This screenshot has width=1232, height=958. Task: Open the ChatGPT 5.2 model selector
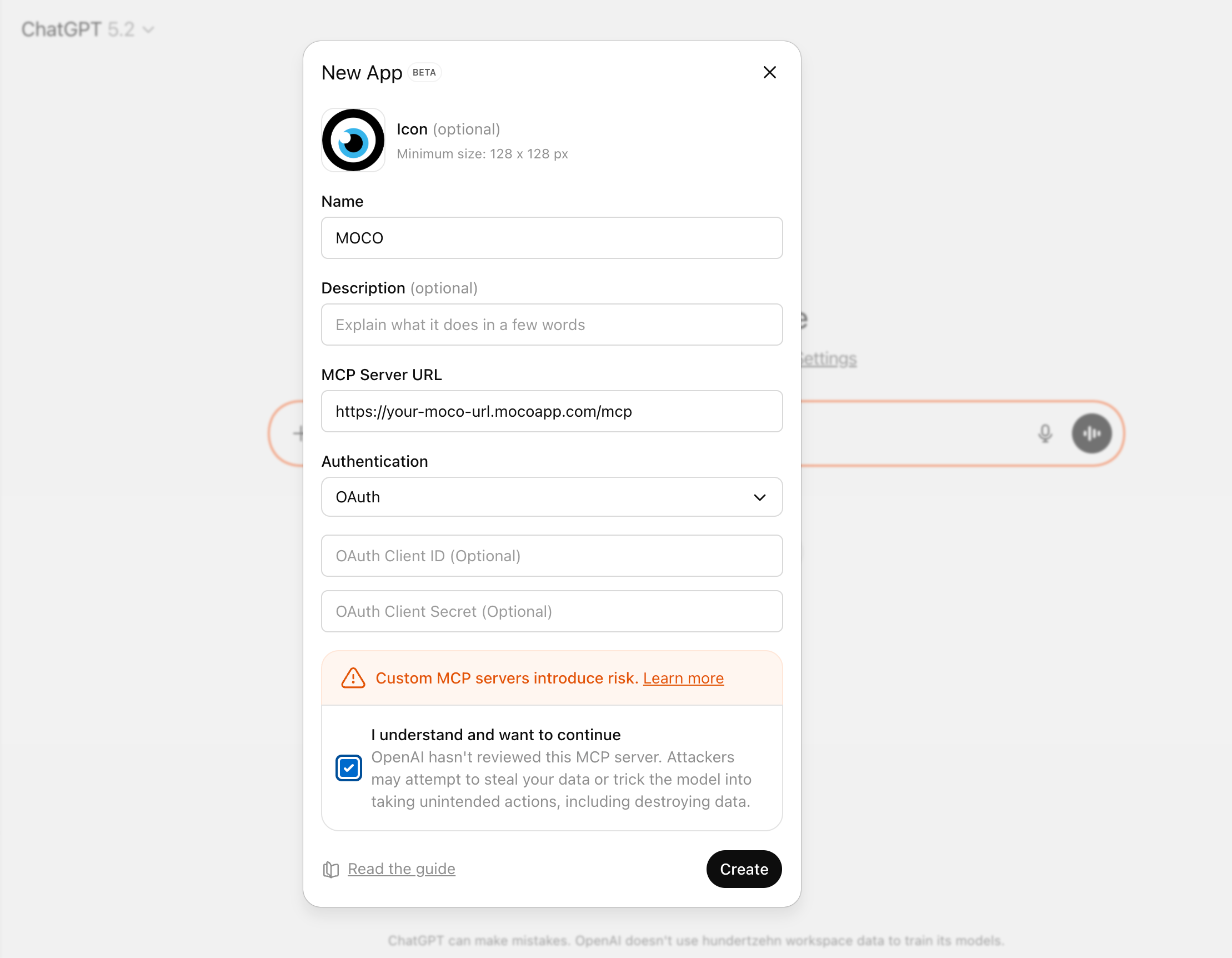coord(87,29)
